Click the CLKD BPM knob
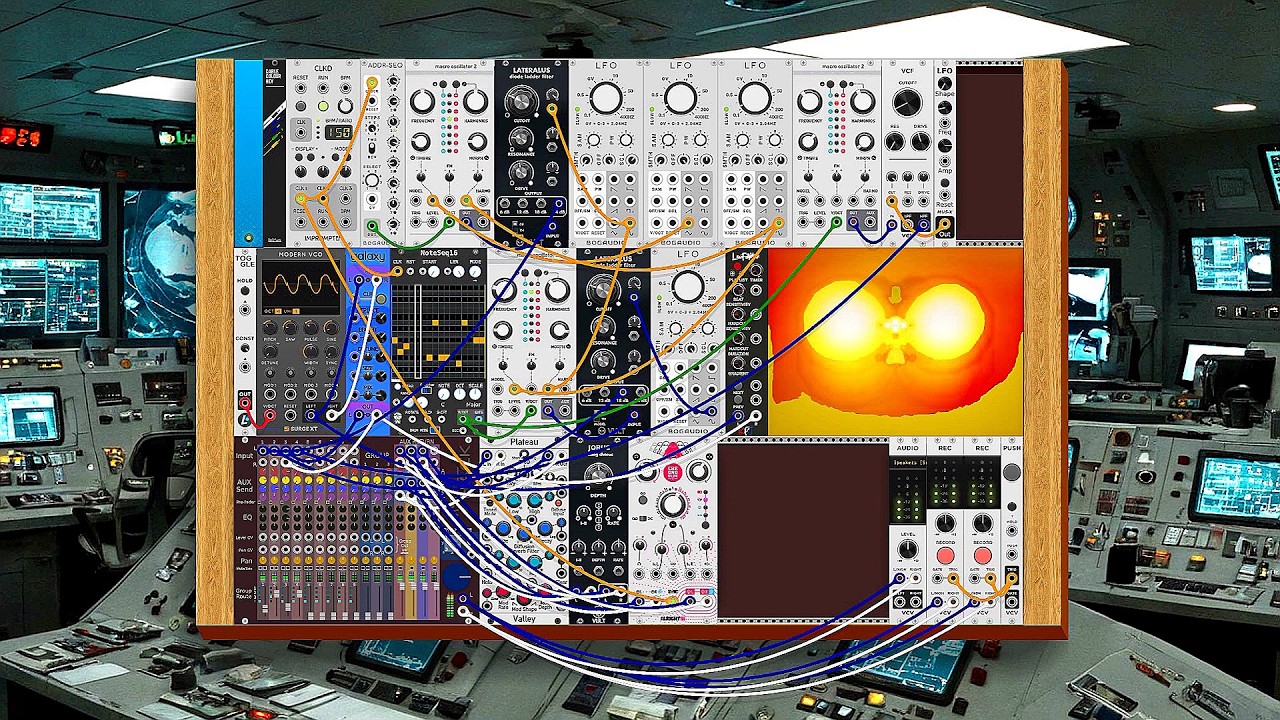Screen dimensions: 1280x720 pos(345,106)
